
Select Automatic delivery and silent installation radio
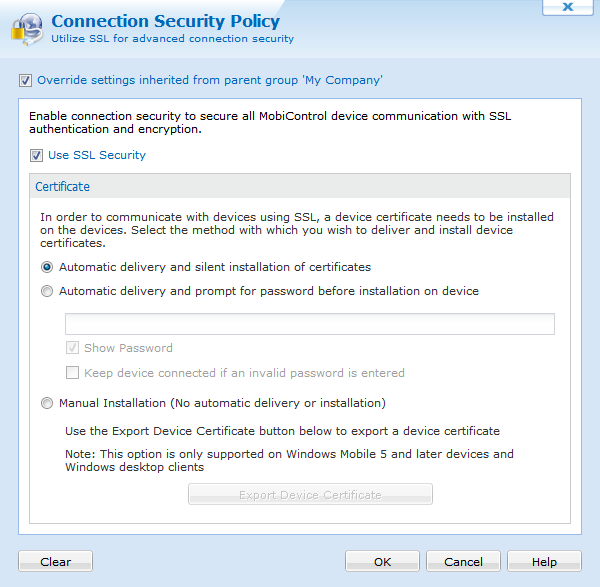(x=47, y=267)
